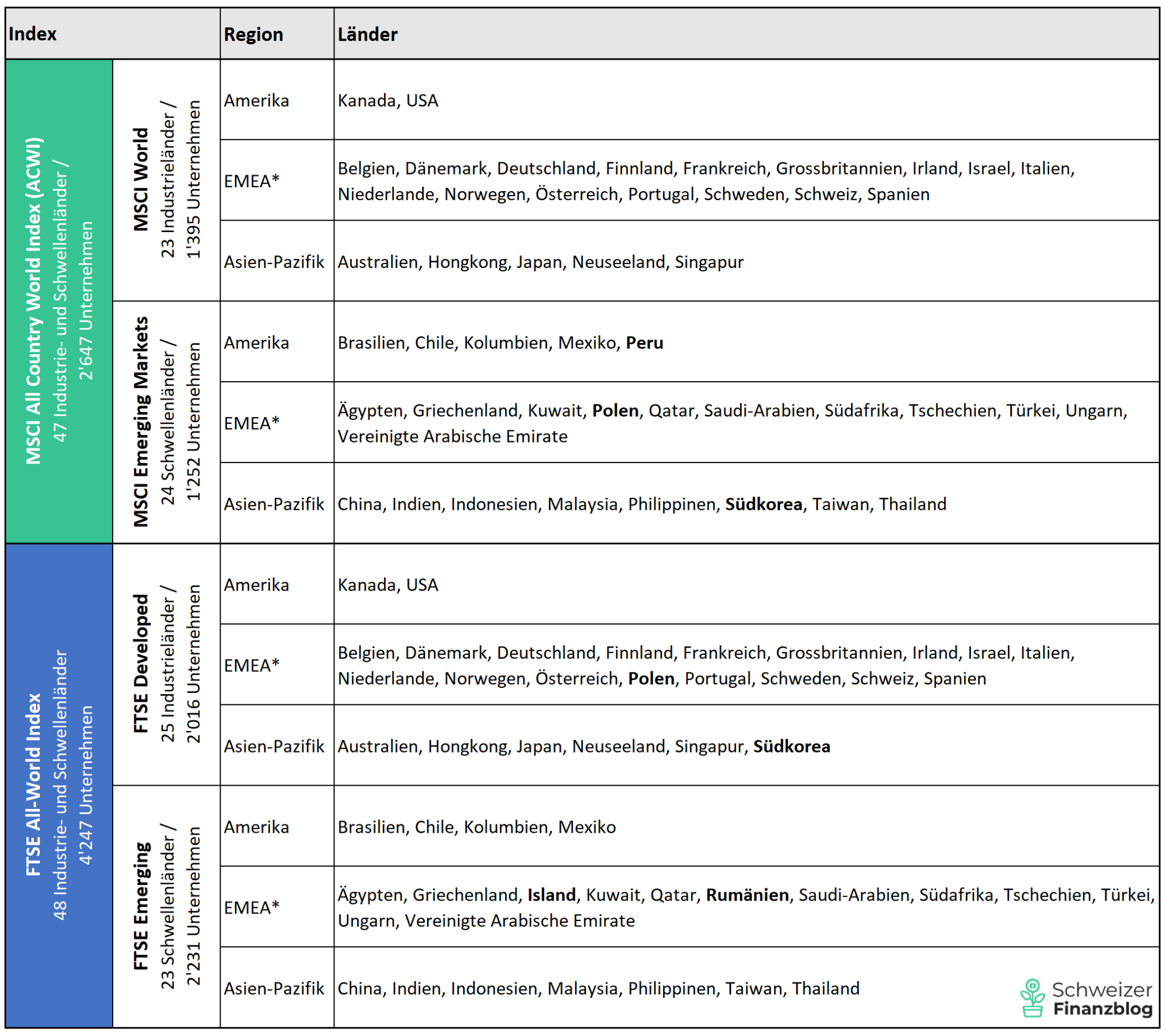The width and height of the screenshot is (1165, 1036).
Task: Select the FTSE Developed sub-index cell
Action: [166, 664]
